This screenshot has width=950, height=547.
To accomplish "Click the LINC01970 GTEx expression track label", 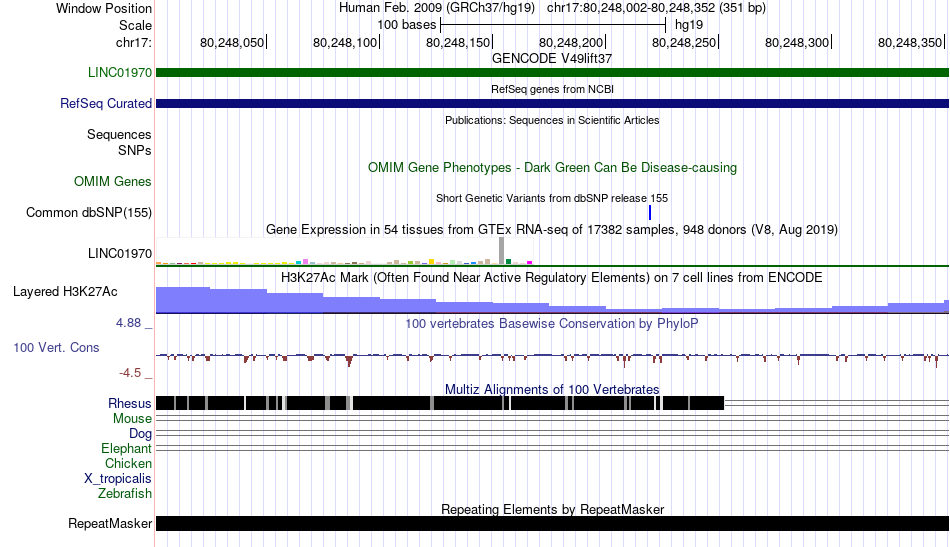I will click(x=120, y=254).
